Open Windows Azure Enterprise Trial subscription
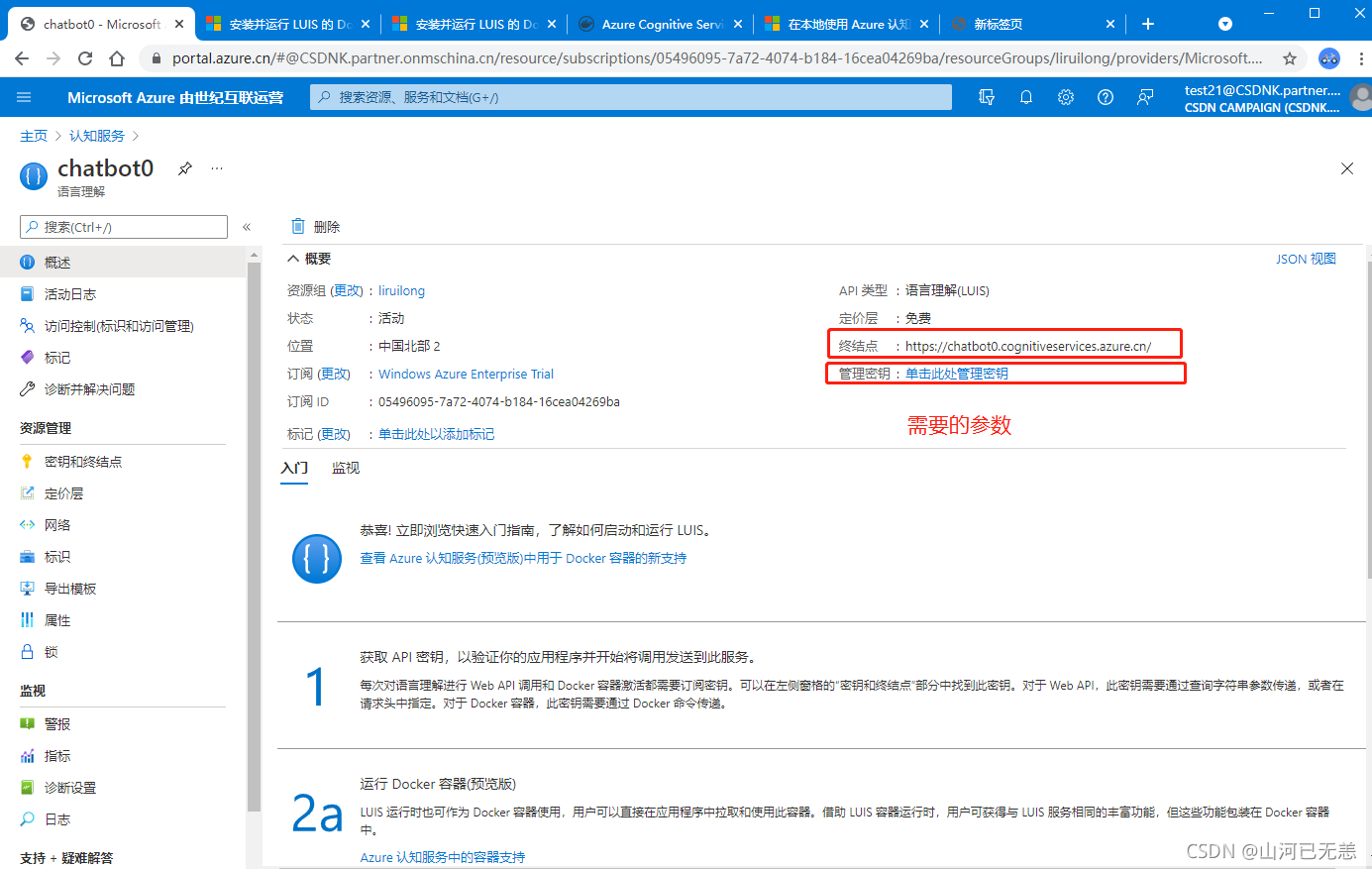 (466, 374)
